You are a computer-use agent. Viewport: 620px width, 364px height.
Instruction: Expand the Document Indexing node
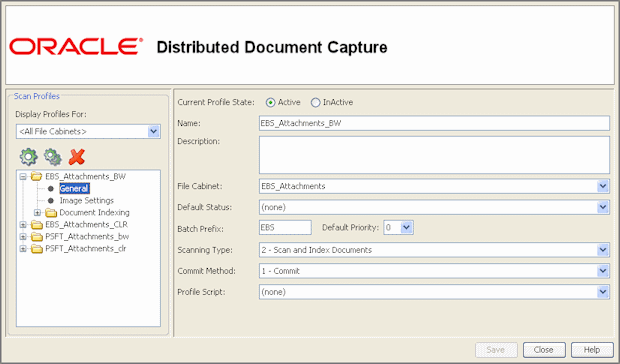[37, 213]
